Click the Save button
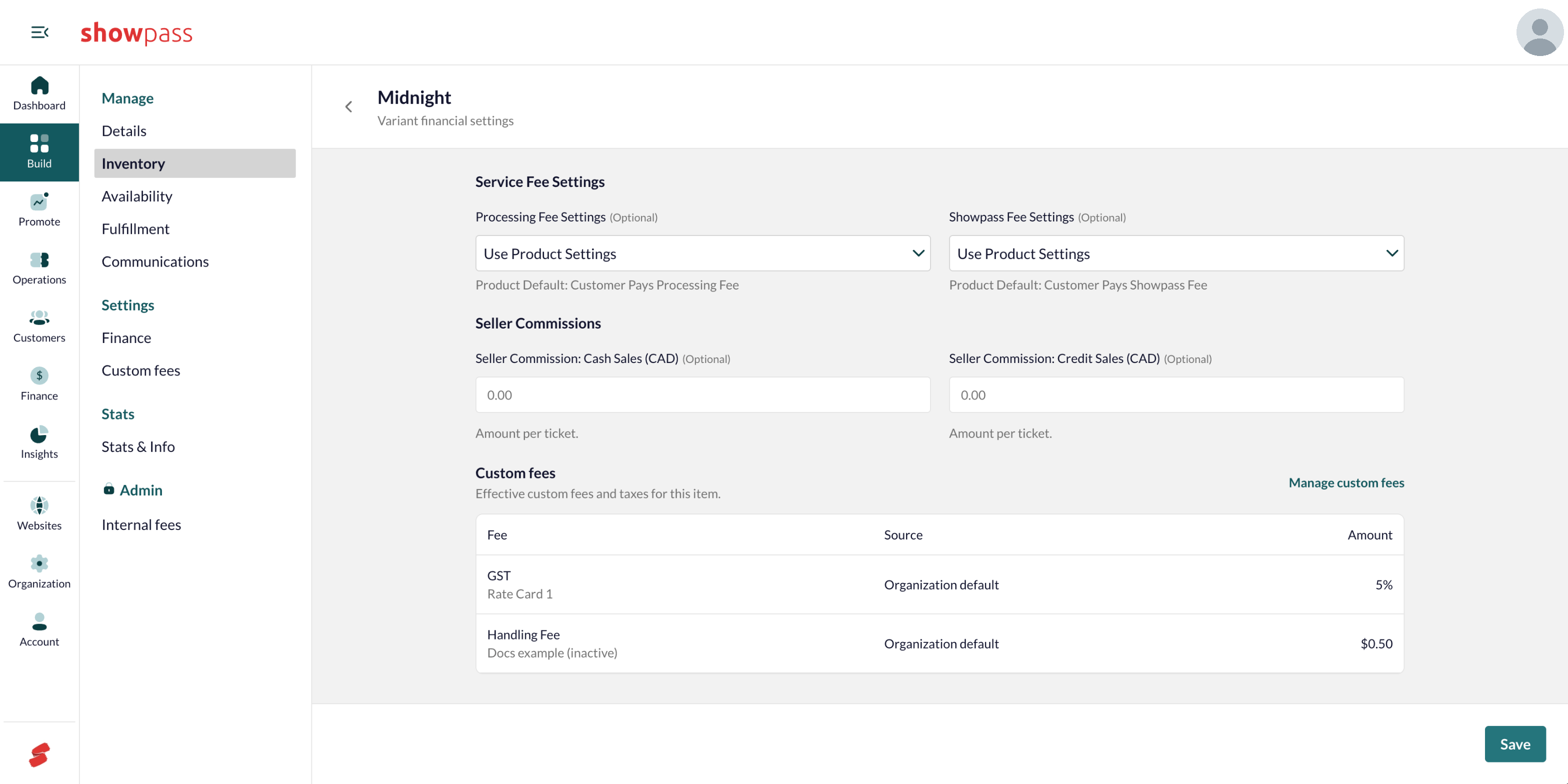The image size is (1568, 784). (1515, 744)
